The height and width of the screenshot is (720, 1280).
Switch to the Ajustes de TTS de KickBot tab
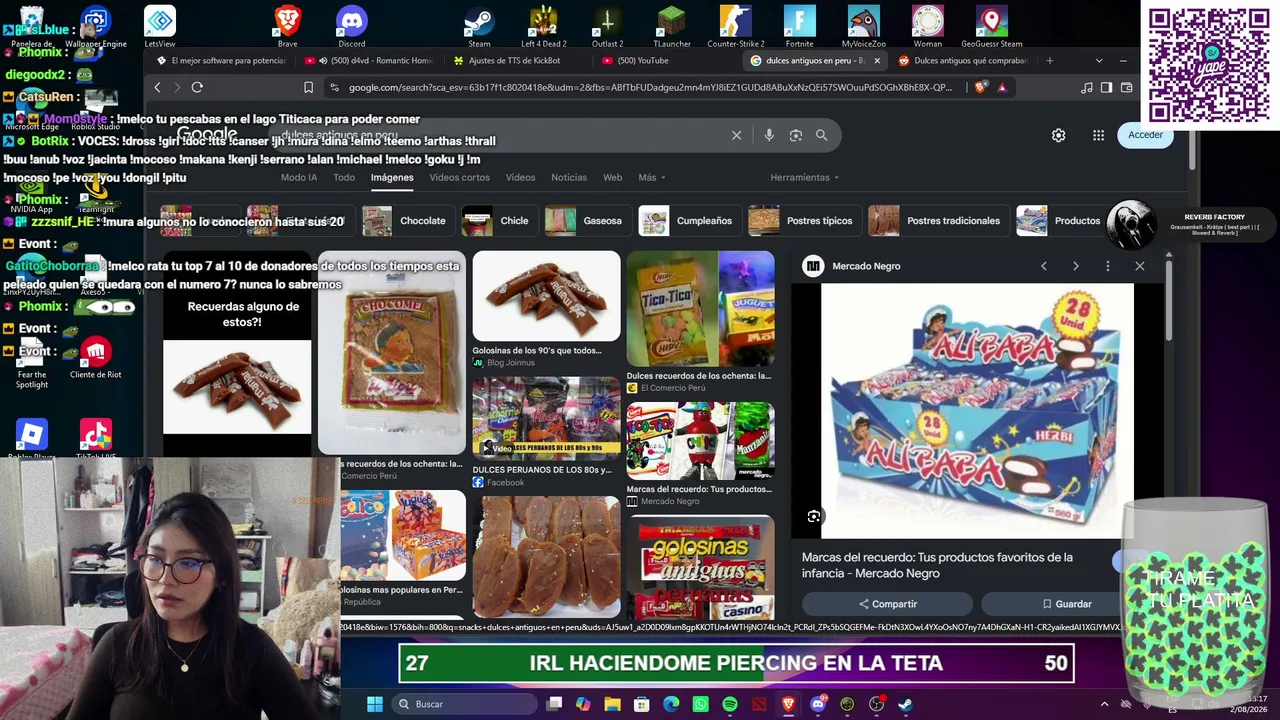coord(514,61)
